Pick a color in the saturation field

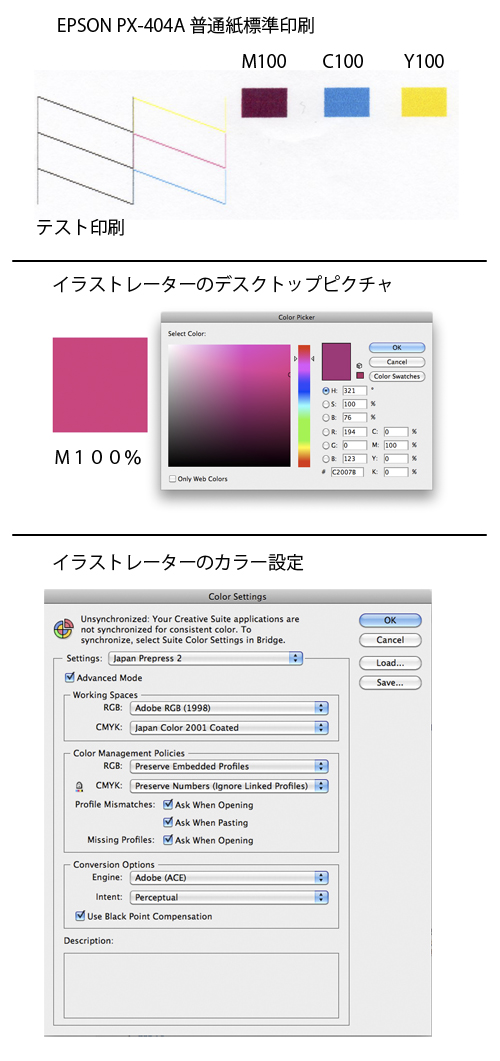tap(229, 405)
